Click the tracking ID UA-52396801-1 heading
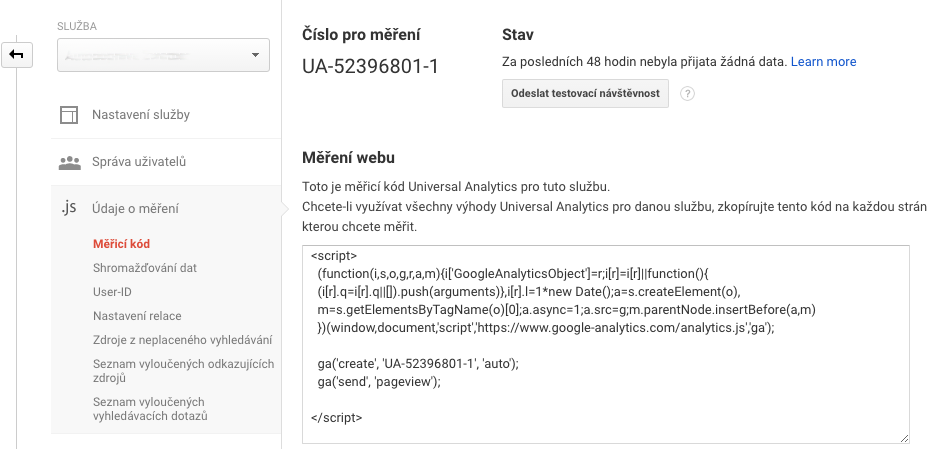The height and width of the screenshot is (449, 927). click(371, 67)
